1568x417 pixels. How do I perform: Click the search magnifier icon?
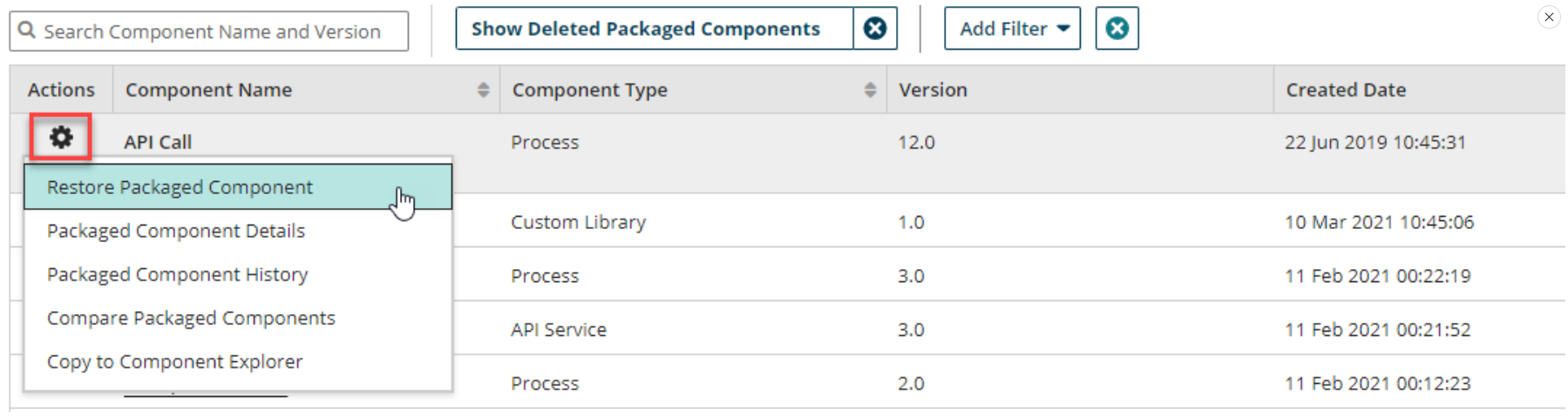pyautogui.click(x=27, y=30)
